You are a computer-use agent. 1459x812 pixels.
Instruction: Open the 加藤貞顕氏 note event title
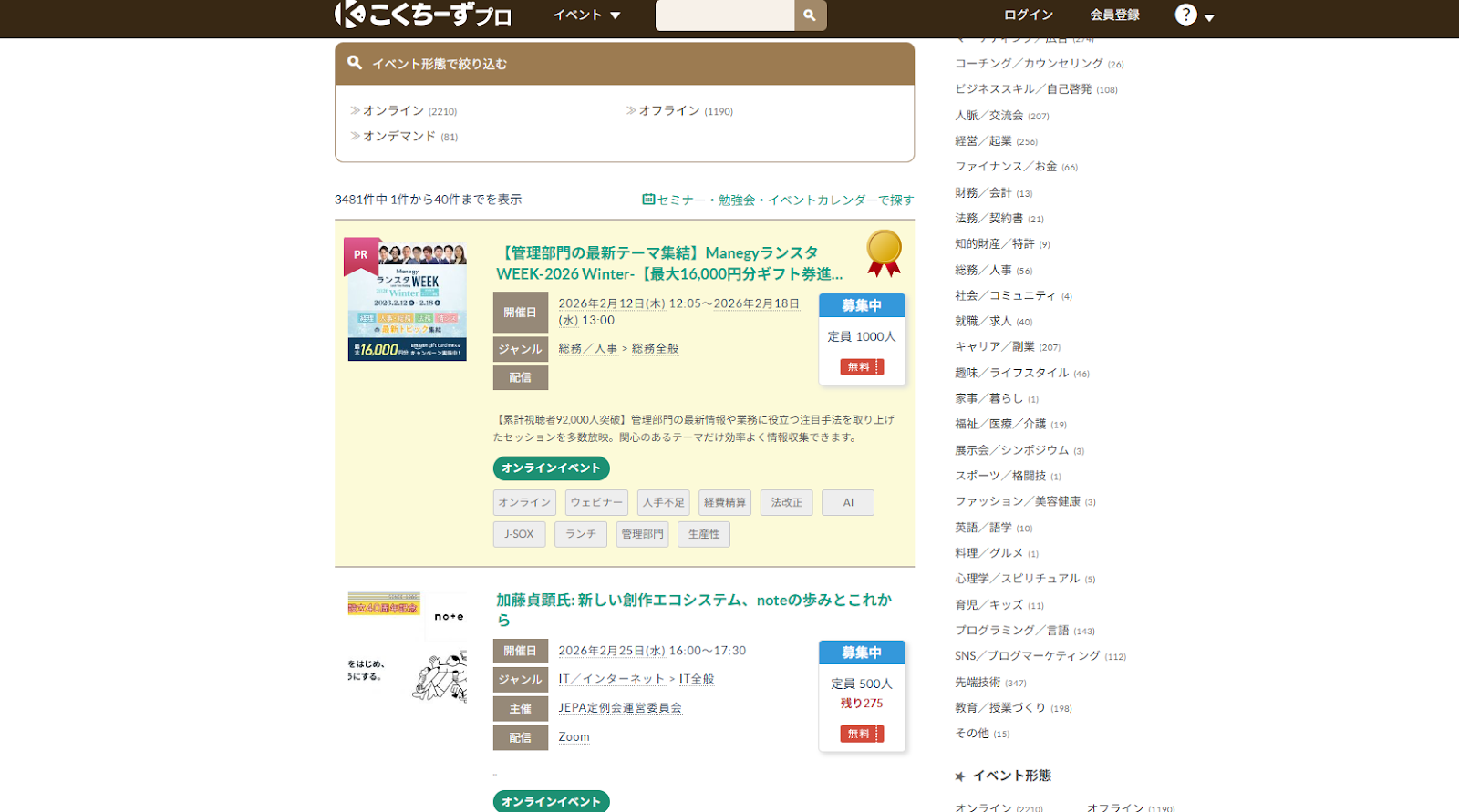click(694, 611)
